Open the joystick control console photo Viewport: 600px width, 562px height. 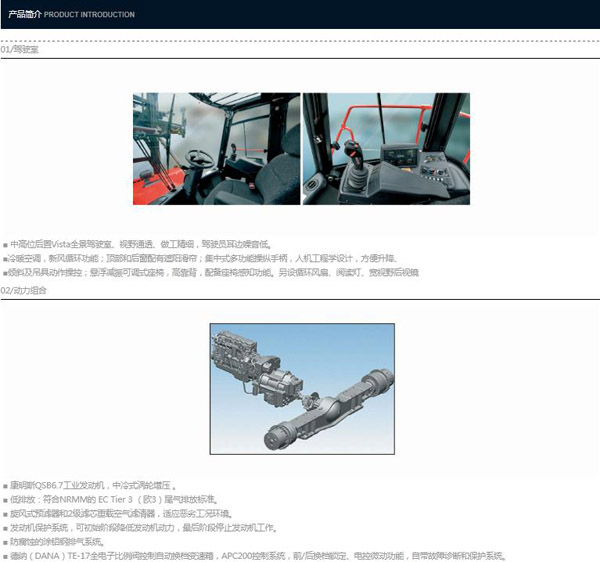pos(384,149)
